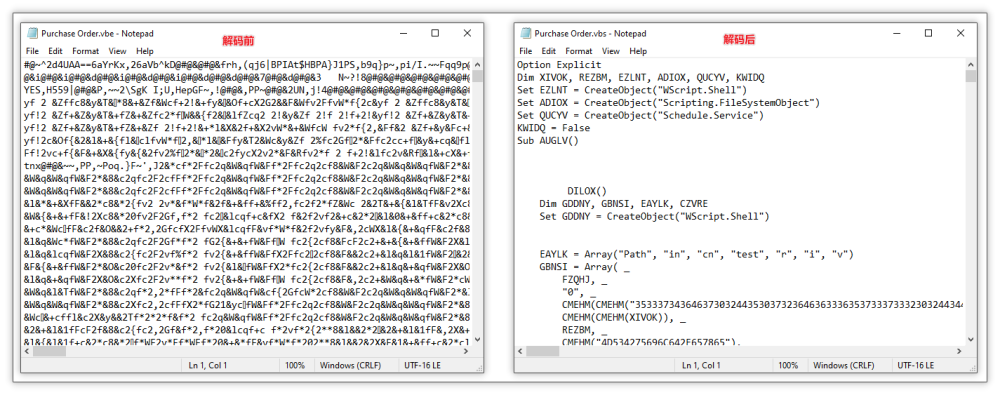The height and width of the screenshot is (395, 1000).
Task: Click the 'CMEHM(CMEHM(XIVOK)), _' line
Action: [625, 317]
